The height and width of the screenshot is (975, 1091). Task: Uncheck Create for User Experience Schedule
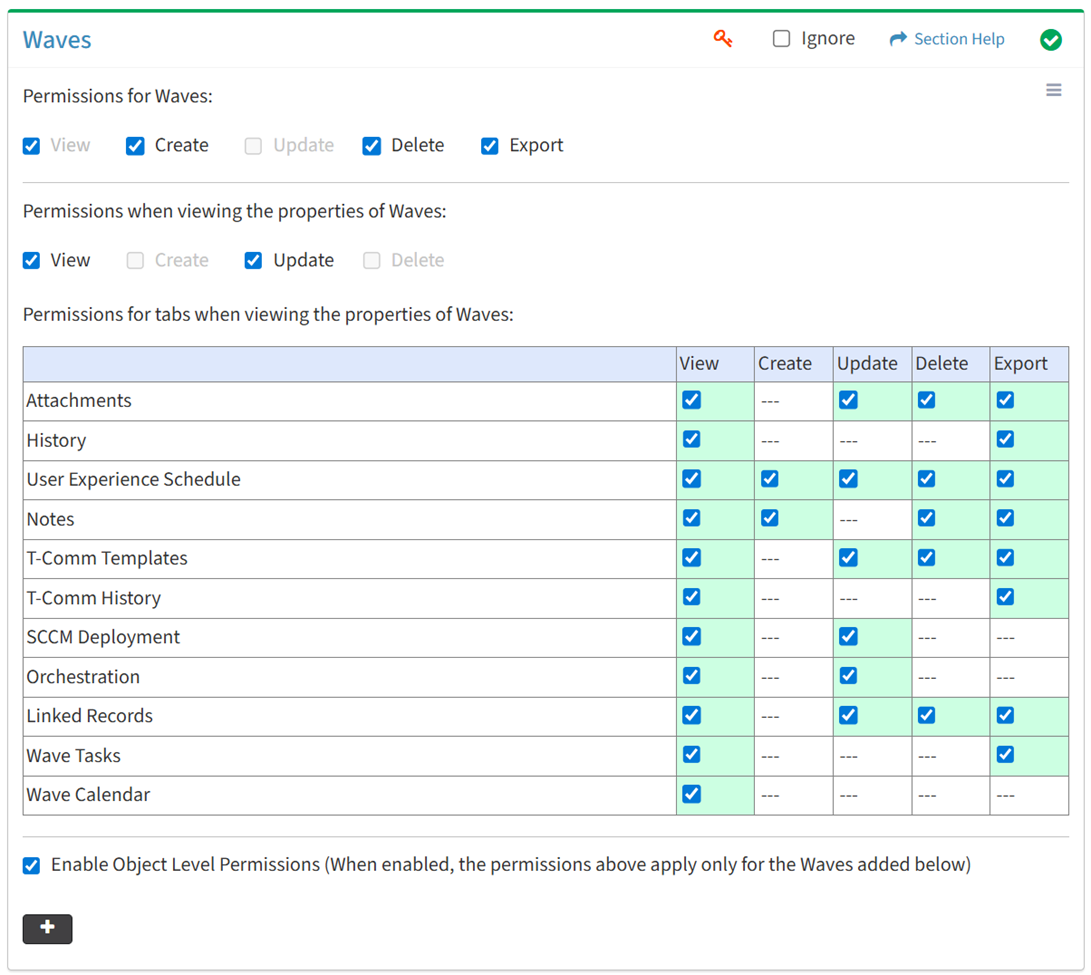[x=769, y=479]
